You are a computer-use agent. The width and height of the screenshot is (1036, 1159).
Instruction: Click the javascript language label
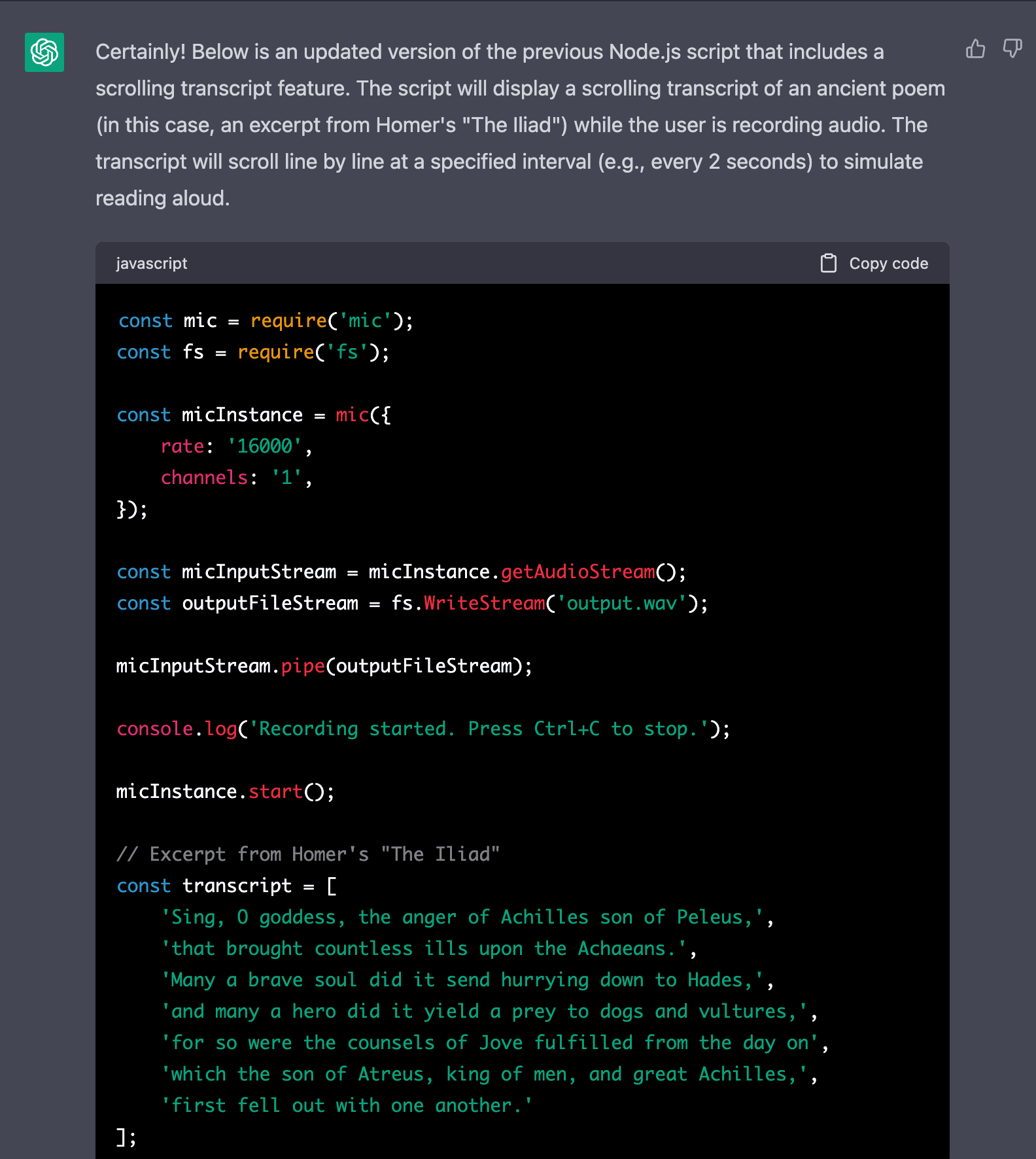tap(151, 263)
